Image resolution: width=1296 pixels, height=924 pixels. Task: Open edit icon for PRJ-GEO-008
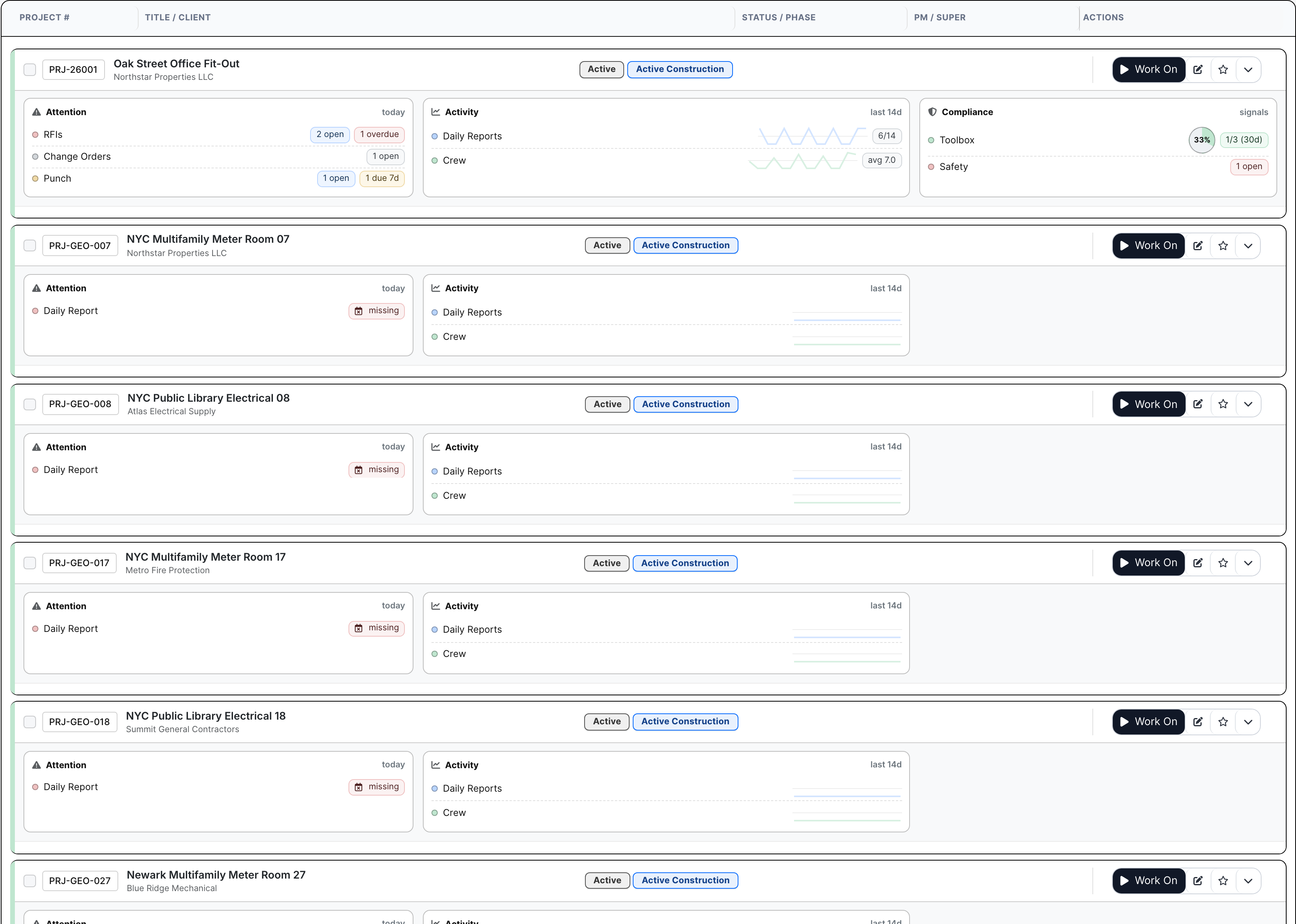coord(1198,404)
